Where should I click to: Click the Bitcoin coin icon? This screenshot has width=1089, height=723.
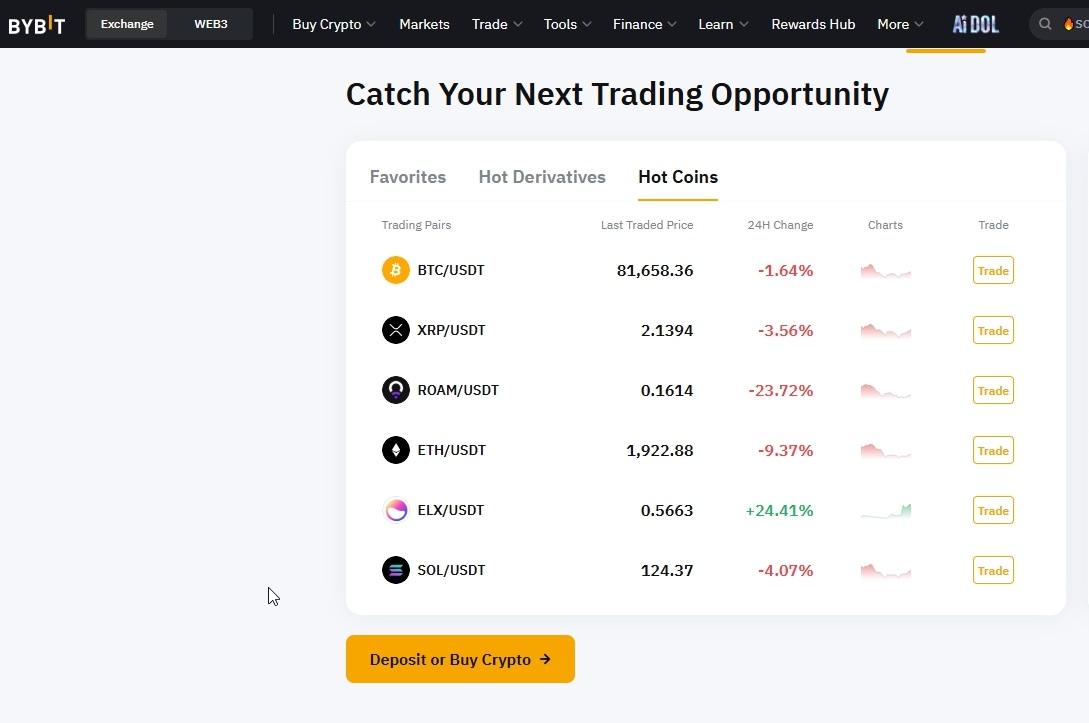(396, 270)
